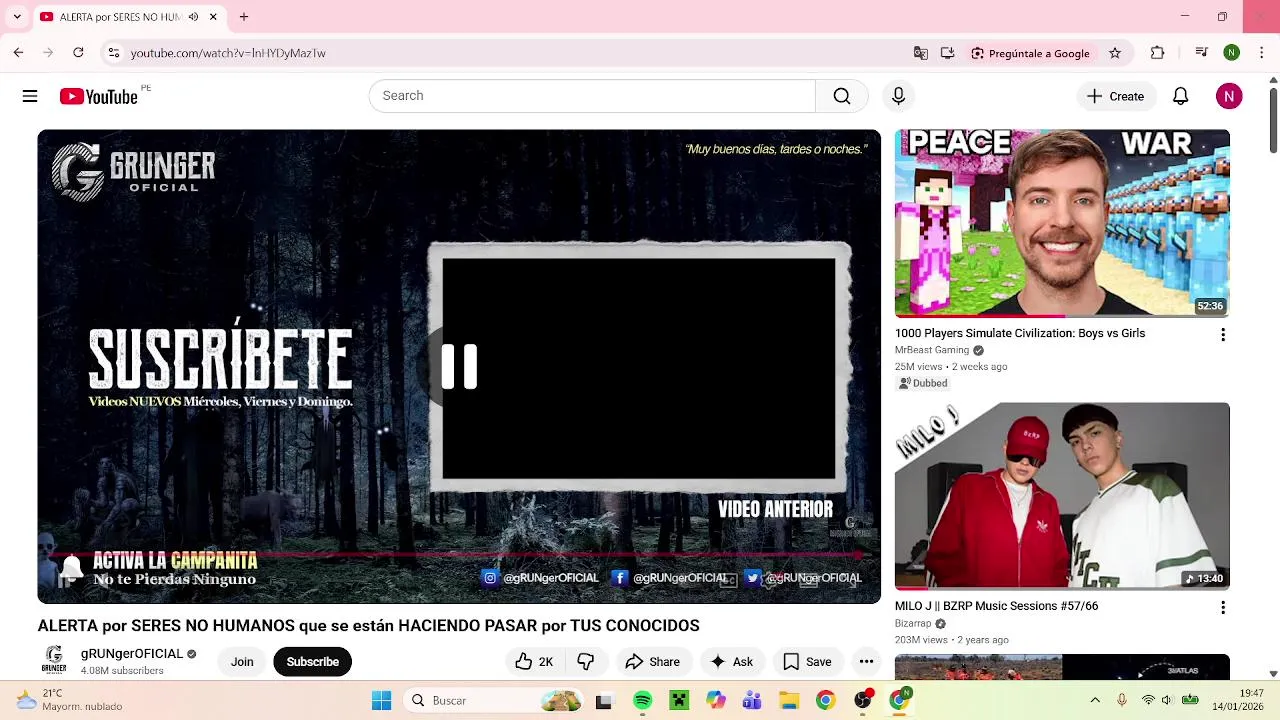
Task: Show hidden system tray icons chevron
Action: pos(1095,701)
